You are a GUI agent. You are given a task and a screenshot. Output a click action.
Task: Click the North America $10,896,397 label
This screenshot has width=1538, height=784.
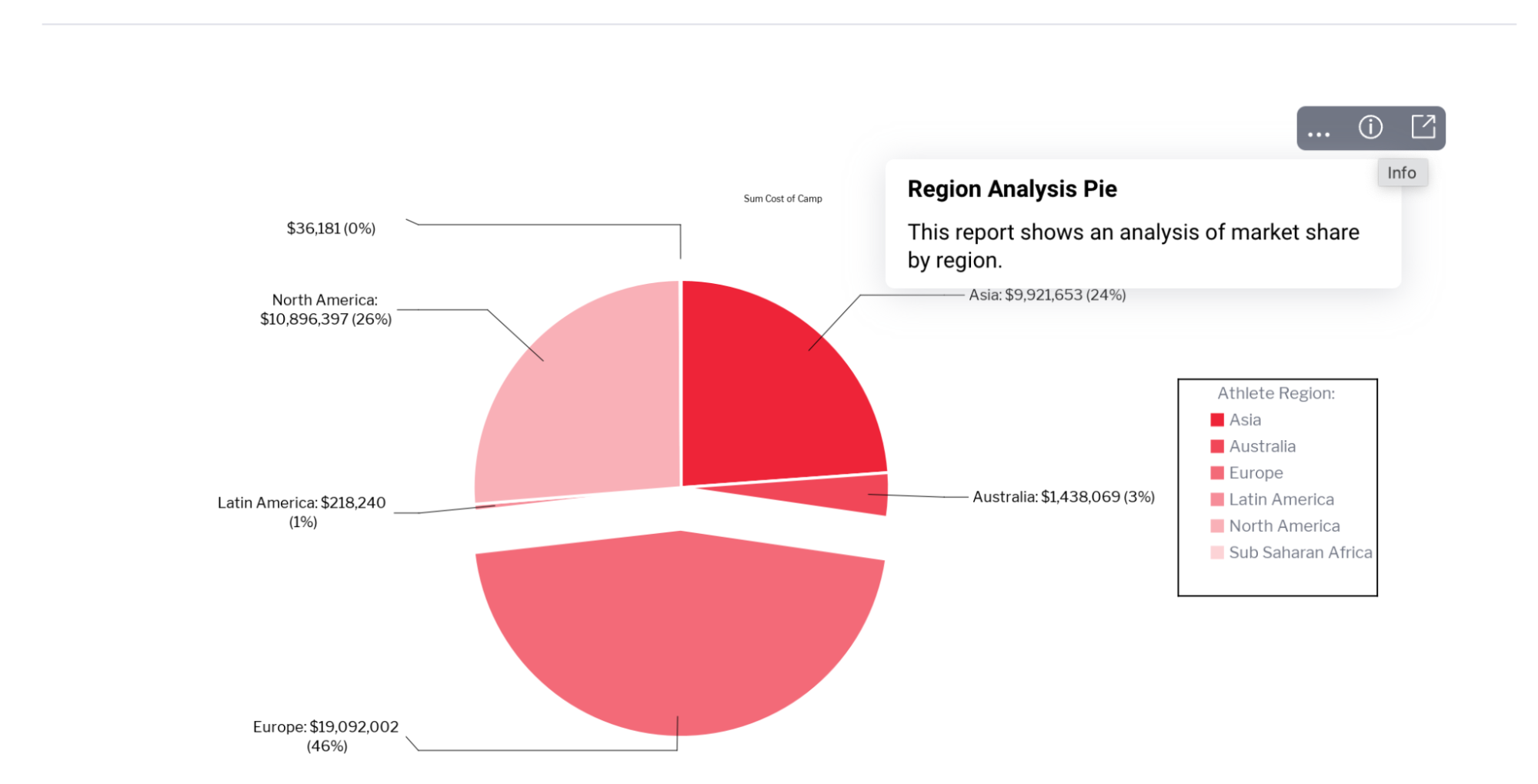(x=325, y=309)
